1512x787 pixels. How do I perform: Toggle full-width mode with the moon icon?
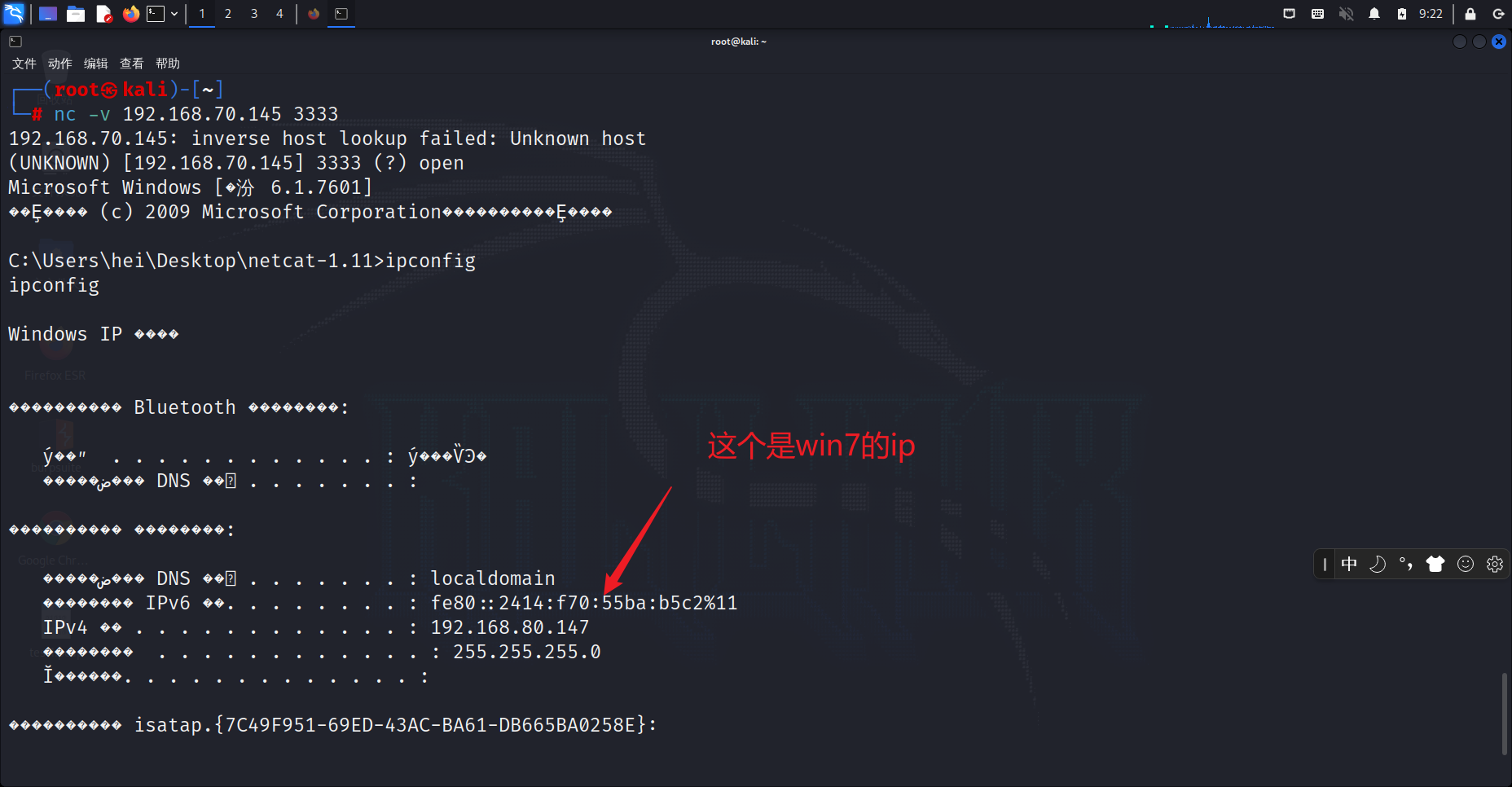pyautogui.click(x=1378, y=564)
